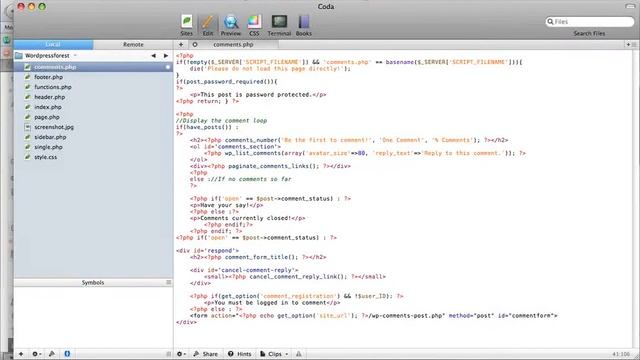
Task: Click the Wordpressforest folder icon
Action: (x=19, y=56)
